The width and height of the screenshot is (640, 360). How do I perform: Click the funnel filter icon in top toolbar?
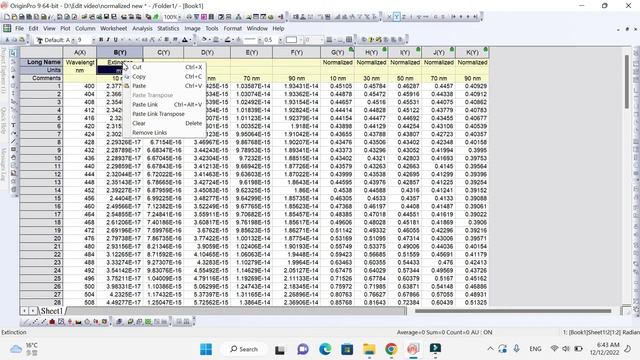[x=196, y=17]
